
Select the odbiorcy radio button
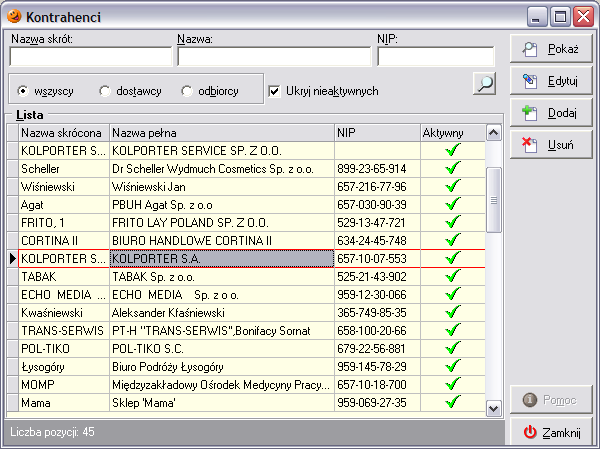187,91
